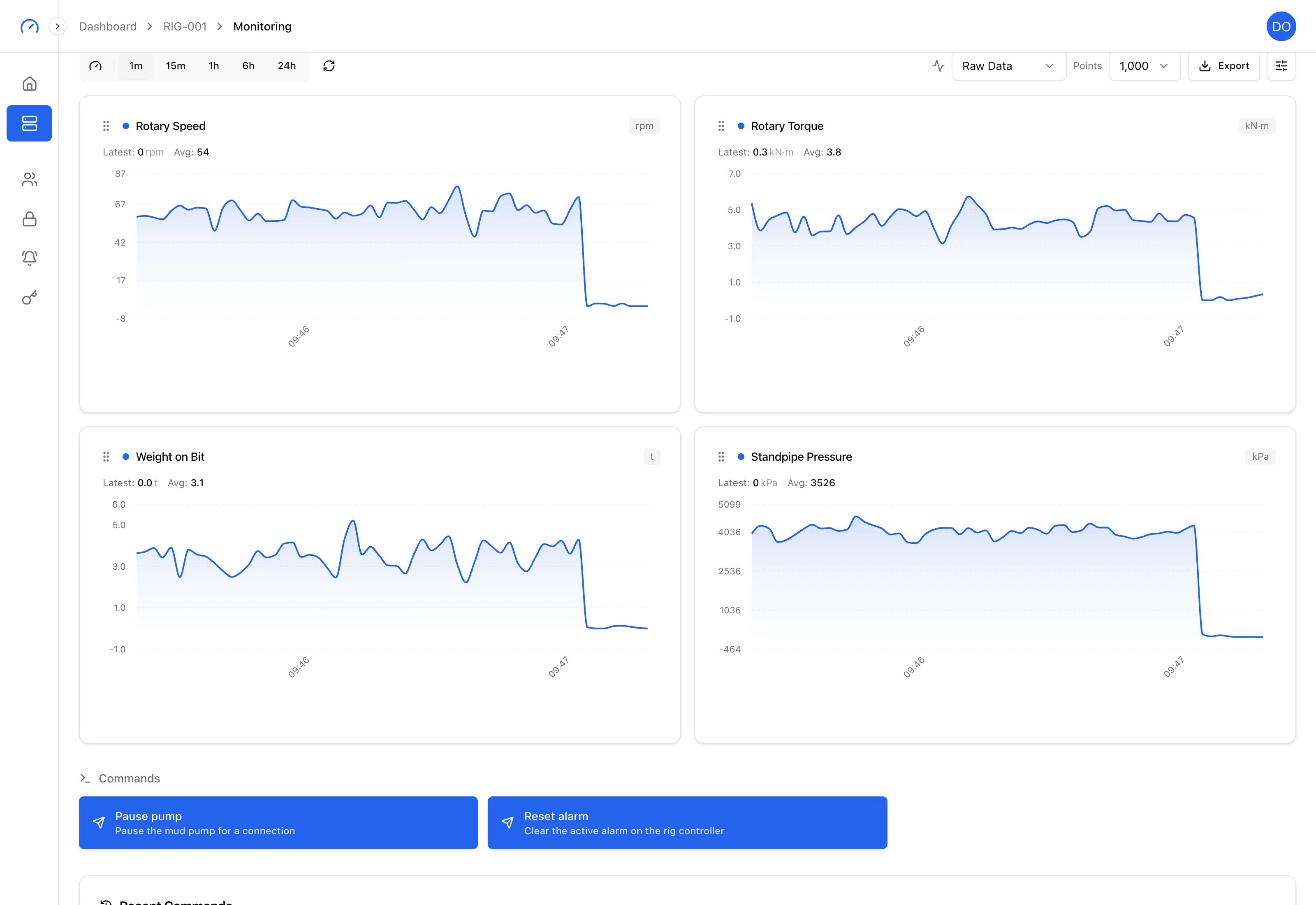
Task: Click the Export button
Action: point(1223,66)
